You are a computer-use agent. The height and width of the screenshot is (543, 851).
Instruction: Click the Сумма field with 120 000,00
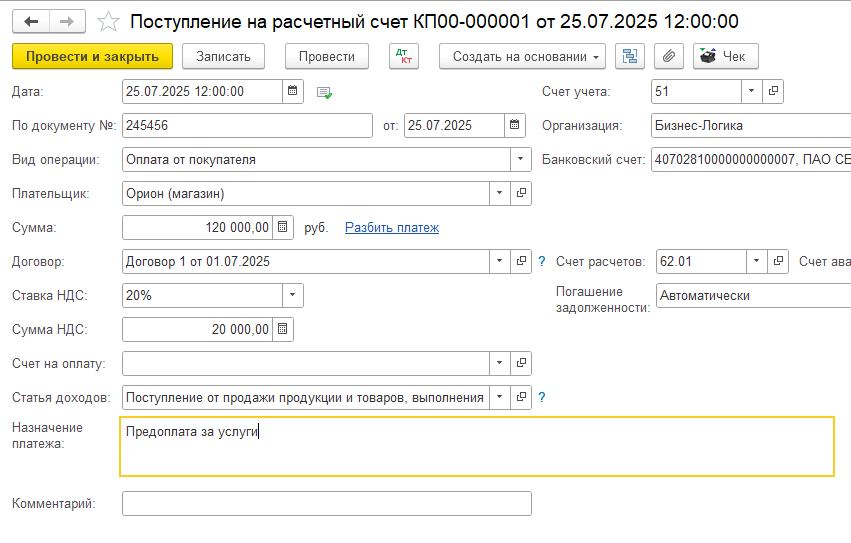198,228
